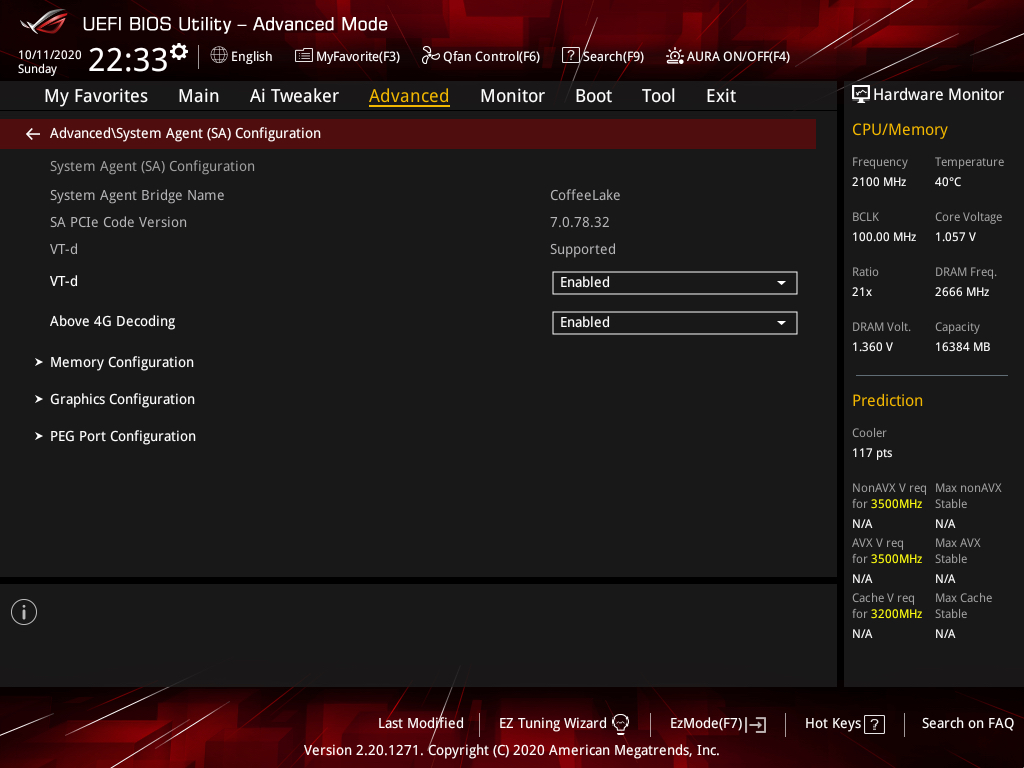
Task: Select the Advanced tab
Action: tap(409, 96)
